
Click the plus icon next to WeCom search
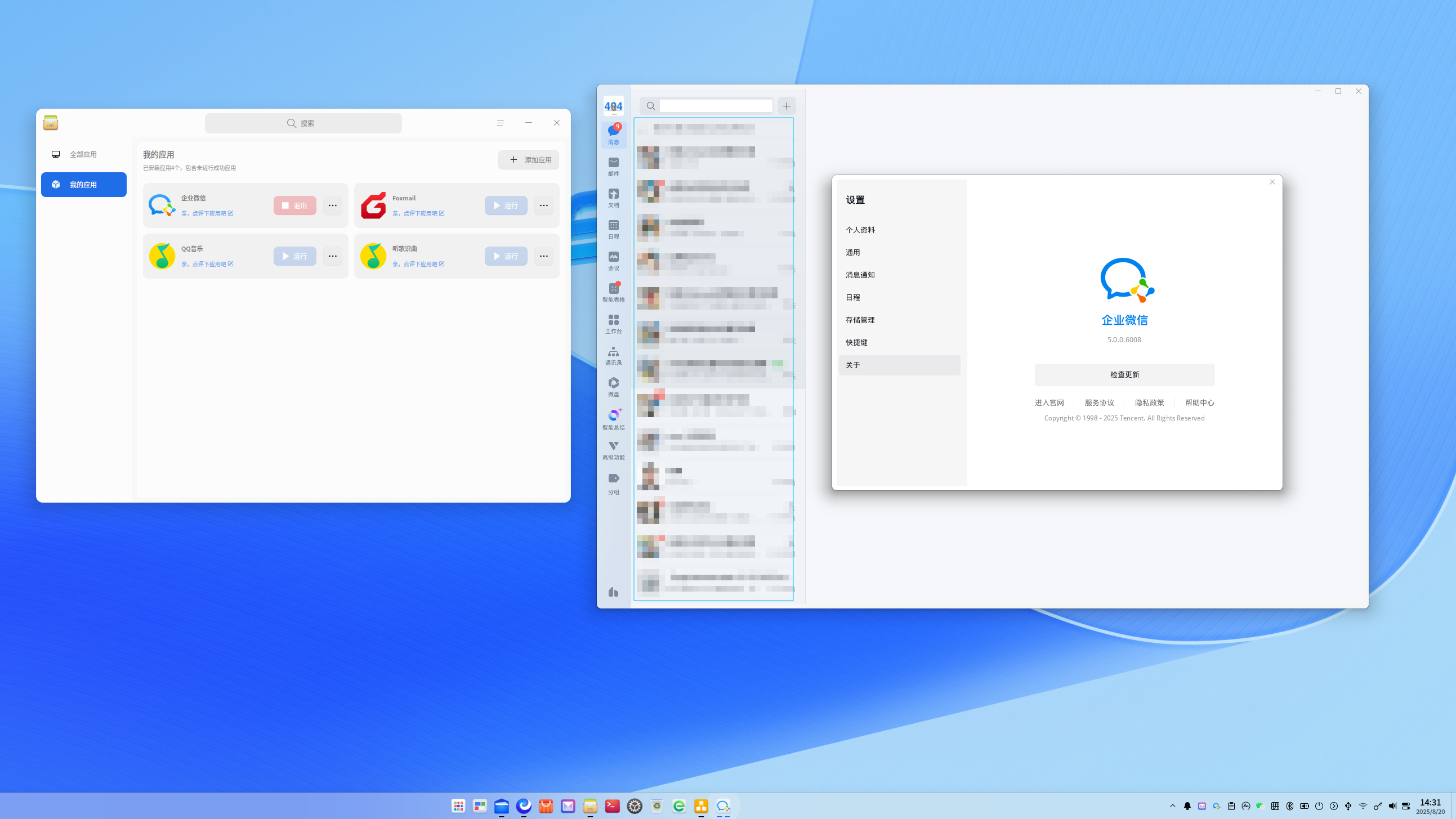786,106
